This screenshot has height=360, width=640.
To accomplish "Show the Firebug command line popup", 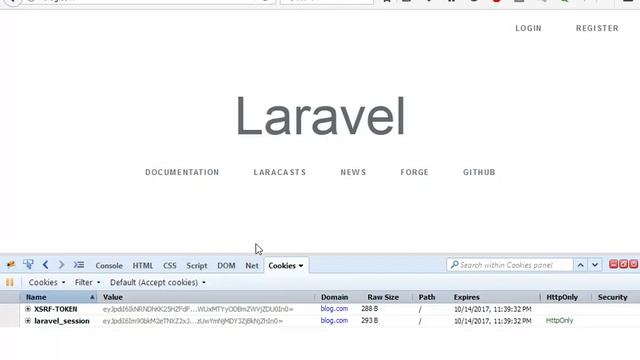I will point(79,265).
